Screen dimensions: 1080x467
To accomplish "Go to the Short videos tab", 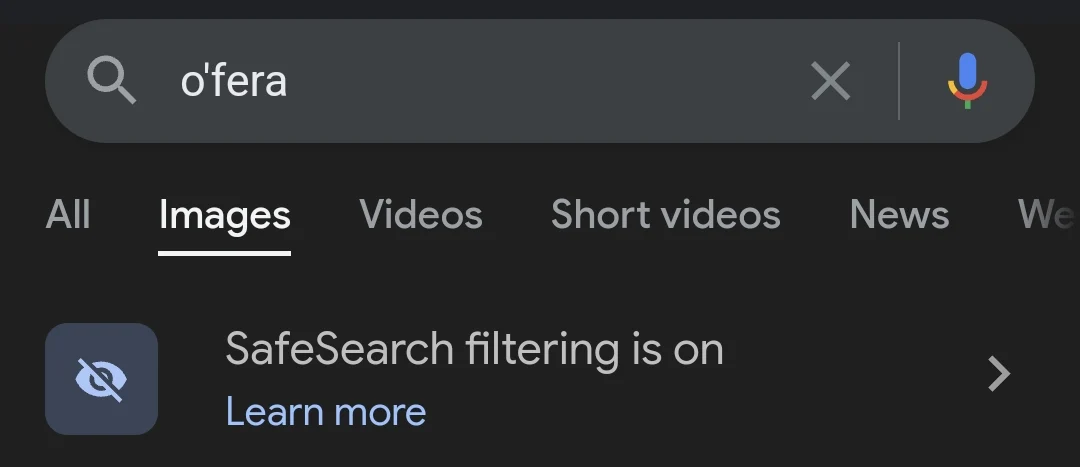I will pyautogui.click(x=666, y=214).
